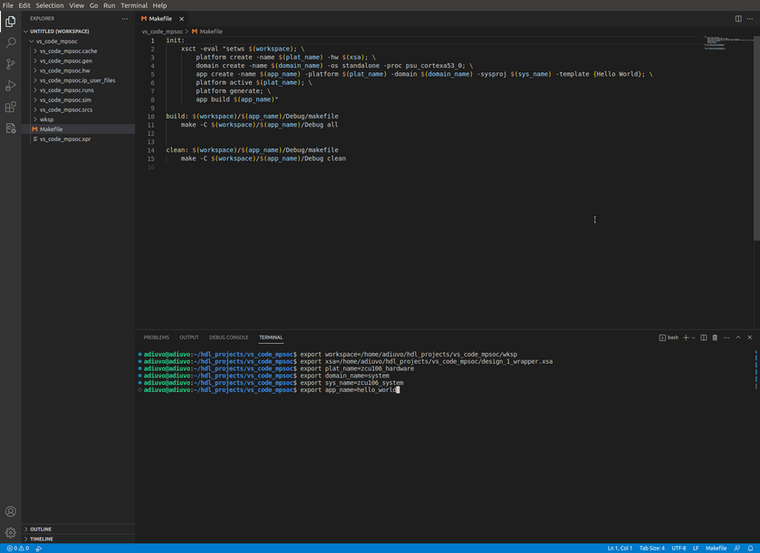Screen dimensions: 760x553
Task: Open the Extensions view
Action: 10,107
